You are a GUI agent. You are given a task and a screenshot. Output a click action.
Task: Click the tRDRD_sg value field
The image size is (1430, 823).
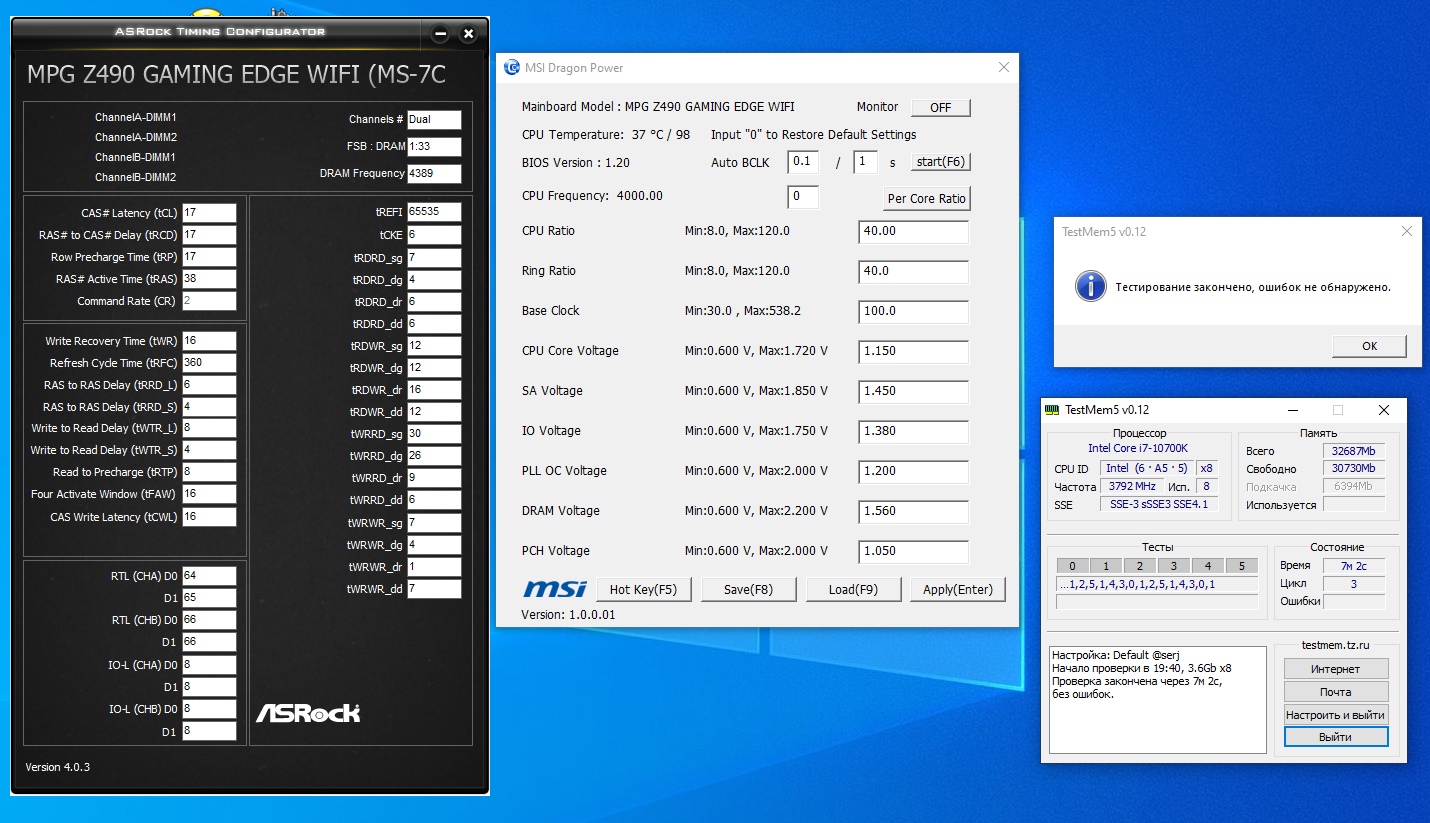click(434, 258)
